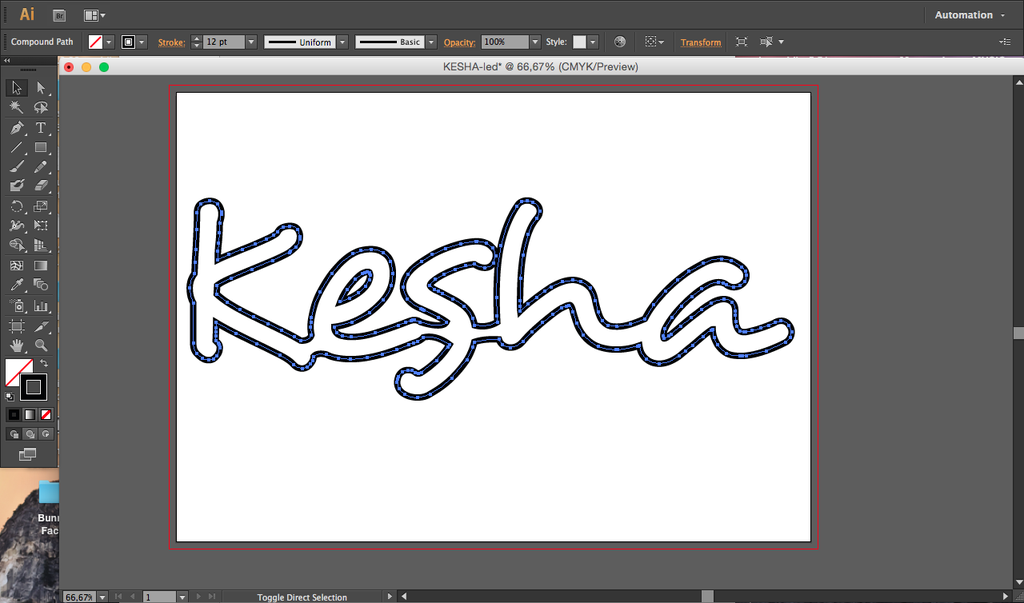
Task: Click the Stroke panel link
Action: [x=171, y=42]
